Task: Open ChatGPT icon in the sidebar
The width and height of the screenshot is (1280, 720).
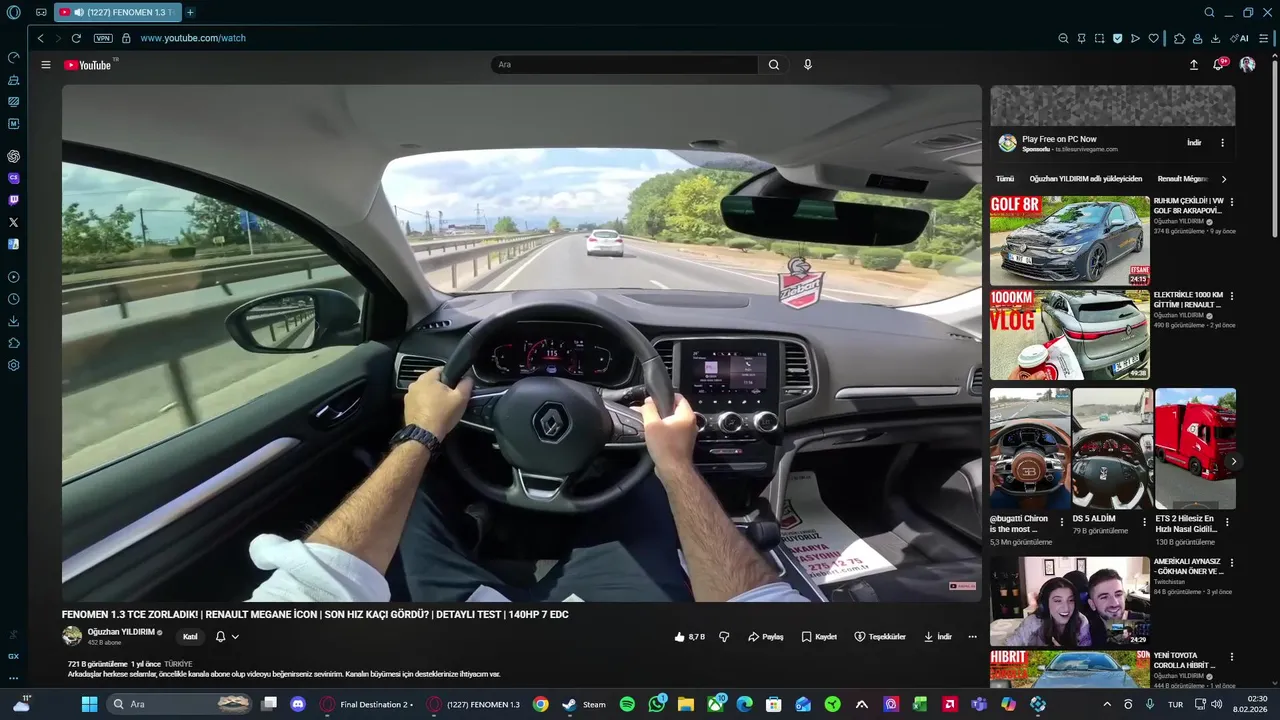Action: (x=13, y=156)
